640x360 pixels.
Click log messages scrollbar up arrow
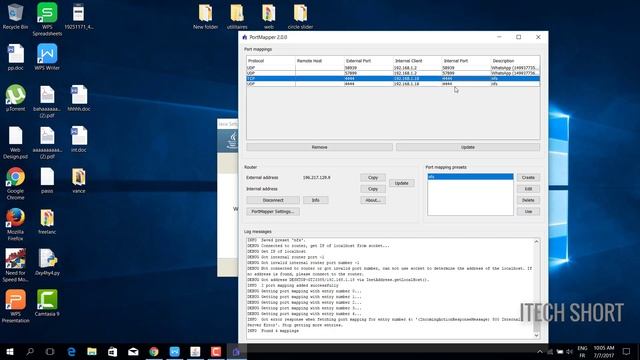tap(536, 242)
